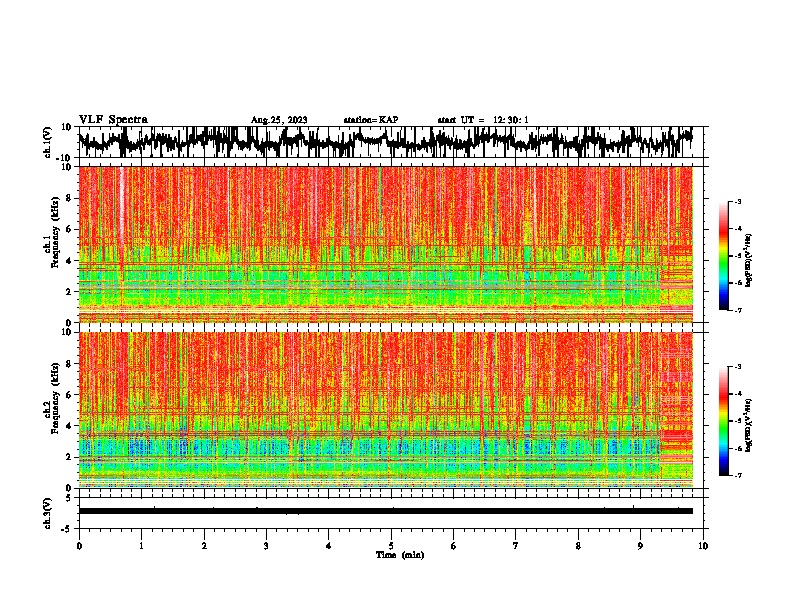Click the time axis tick label '1'
The width and height of the screenshot is (792, 612).
point(141,546)
